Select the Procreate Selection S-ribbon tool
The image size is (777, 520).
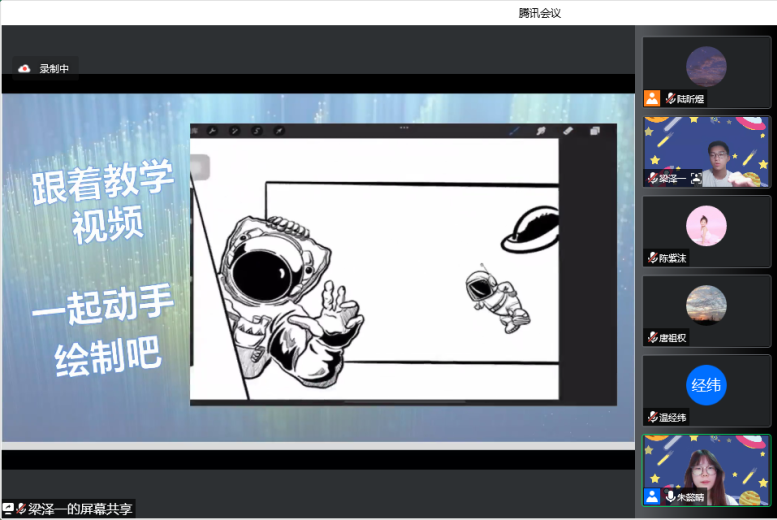[x=257, y=131]
